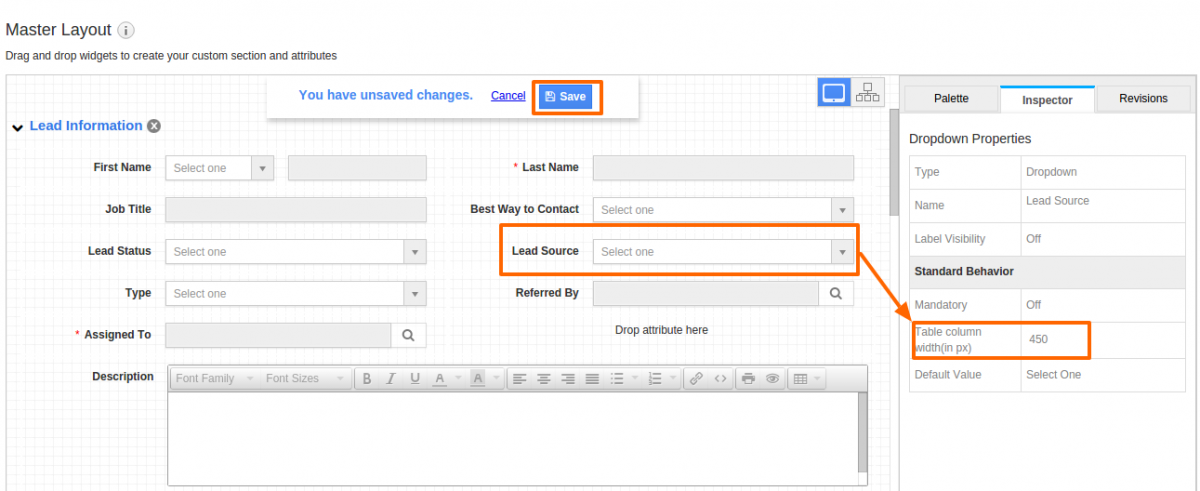Click the Bold formatting icon
This screenshot has width=1200, height=491.
pyautogui.click(x=367, y=379)
